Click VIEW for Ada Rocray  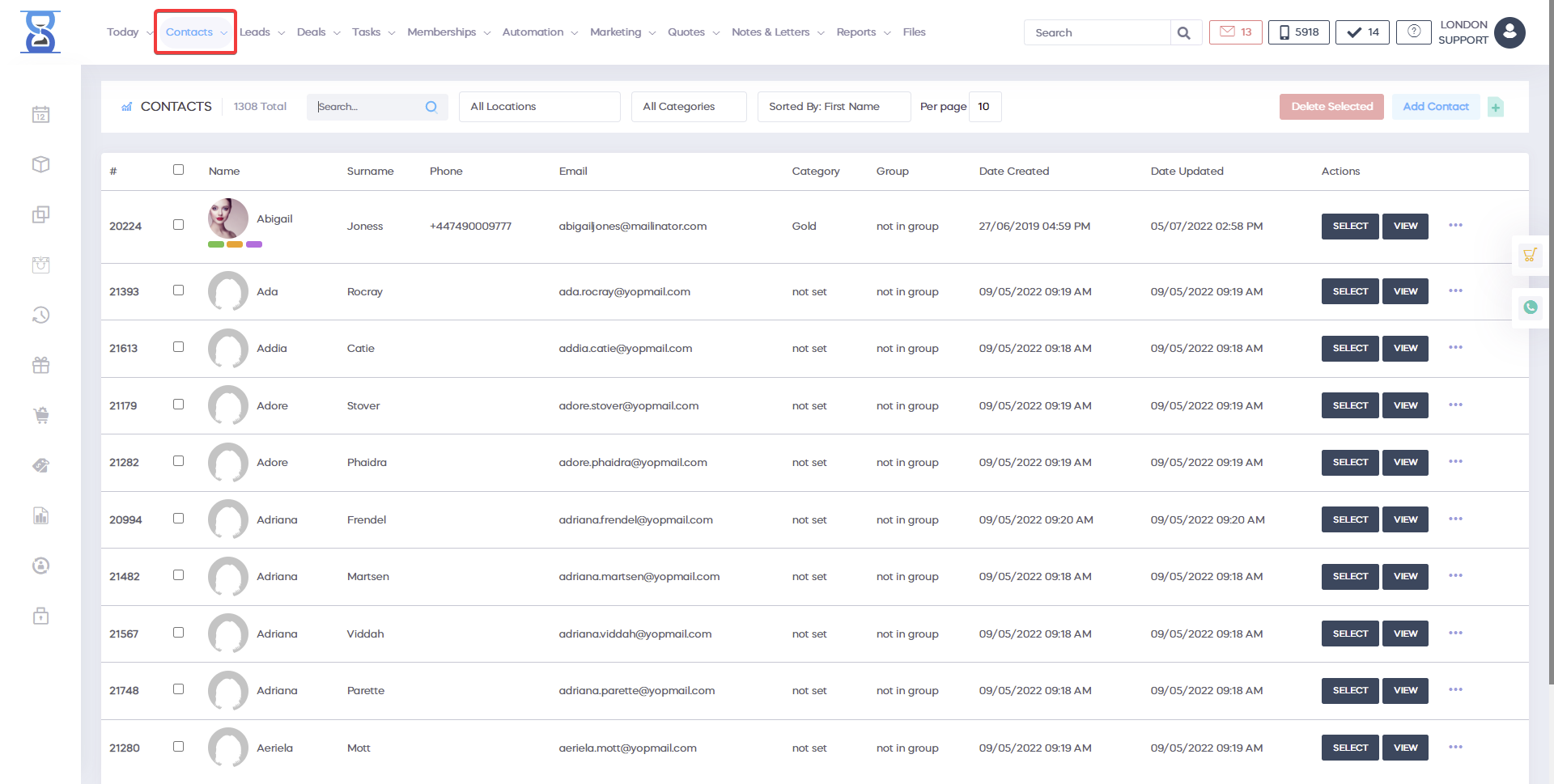pos(1405,291)
